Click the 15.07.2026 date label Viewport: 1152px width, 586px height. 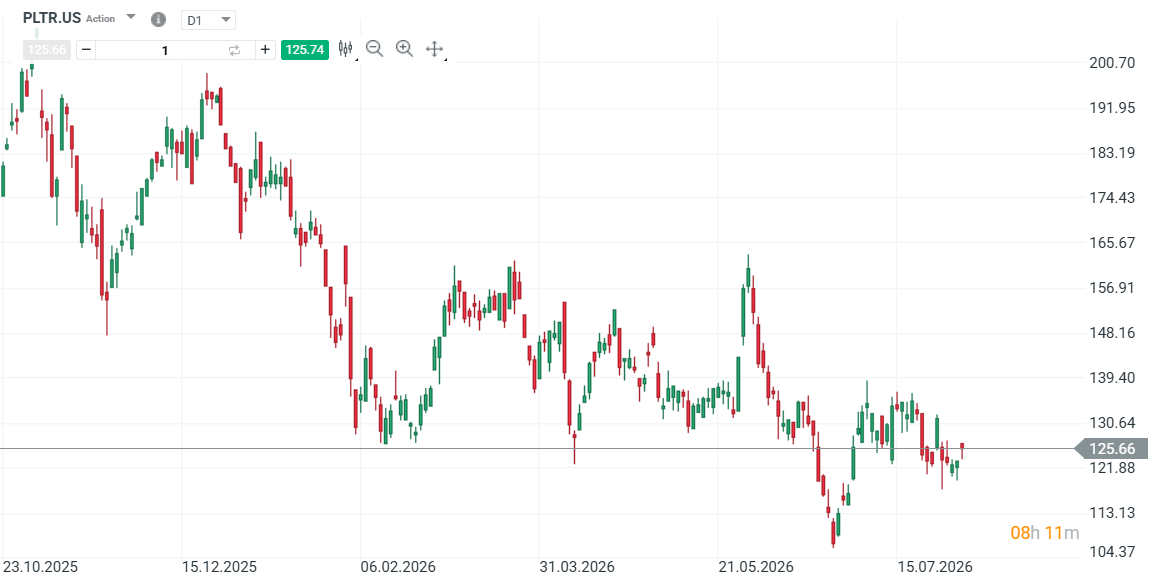(x=935, y=567)
